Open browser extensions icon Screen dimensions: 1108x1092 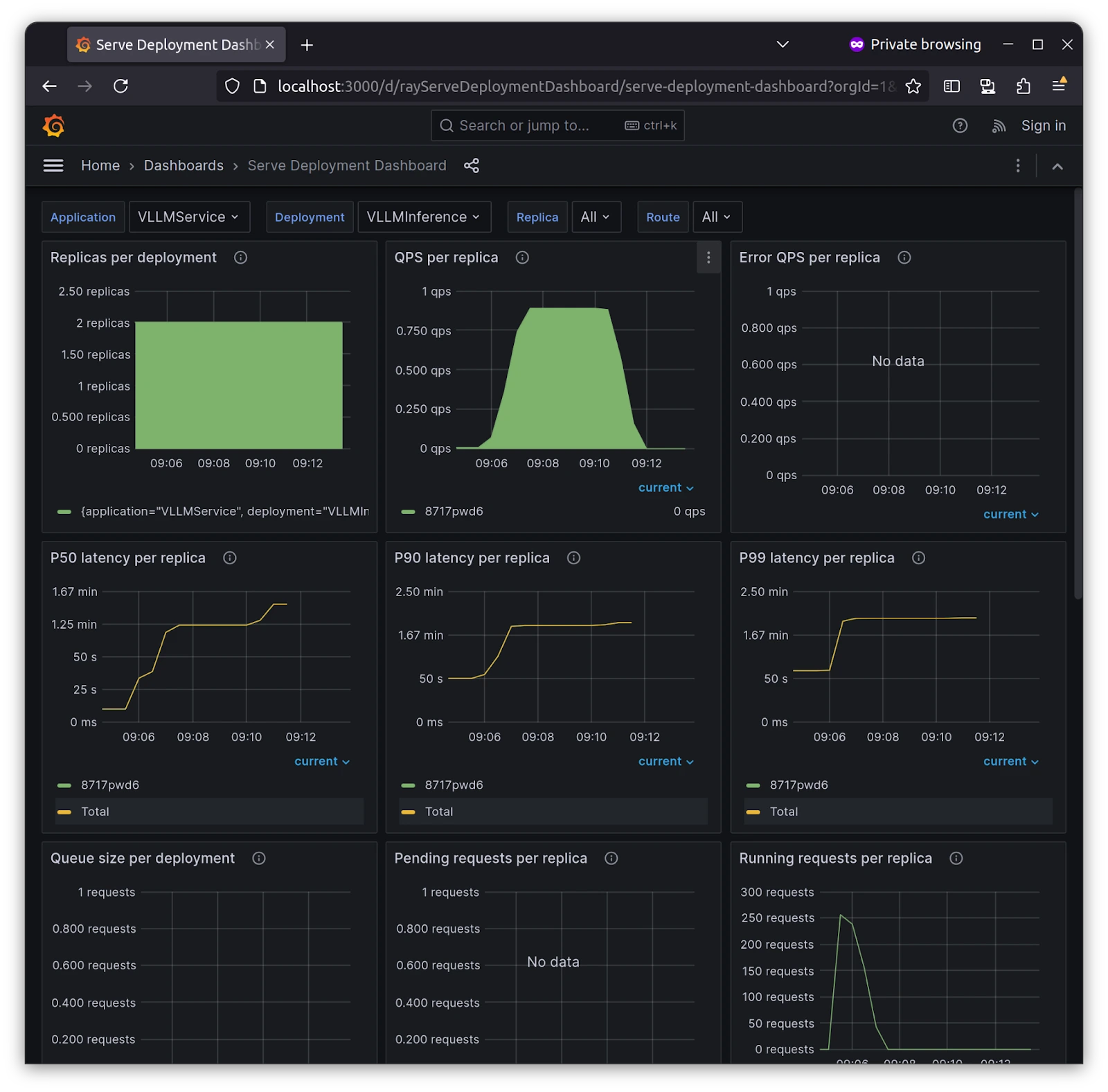(1023, 87)
